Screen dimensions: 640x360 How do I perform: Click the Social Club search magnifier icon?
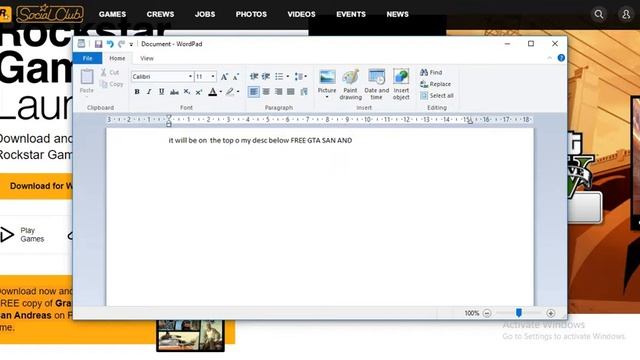coord(599,14)
